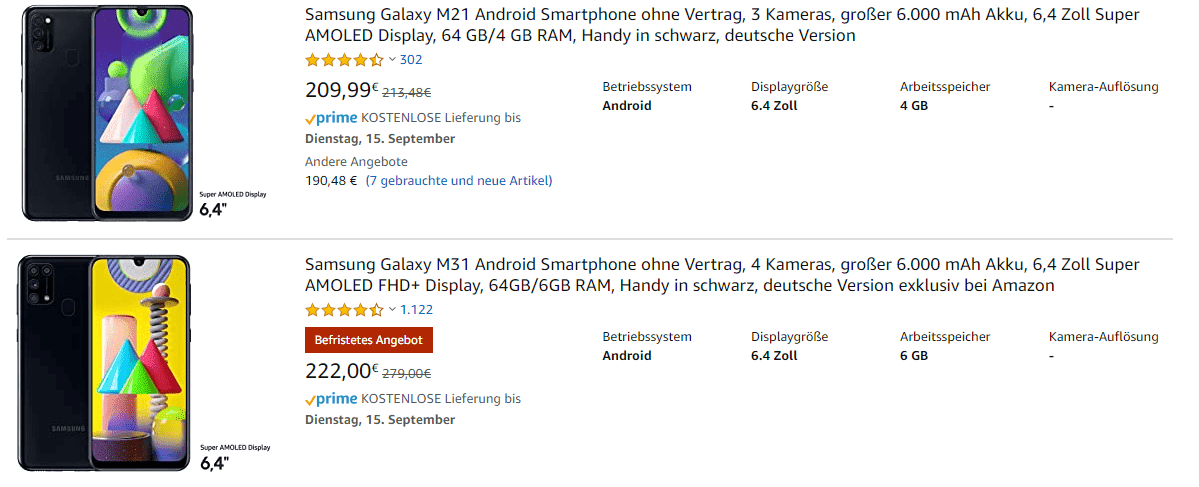1199x487 pixels.
Task: Click the Galaxy M31 star rating
Action: (x=344, y=310)
